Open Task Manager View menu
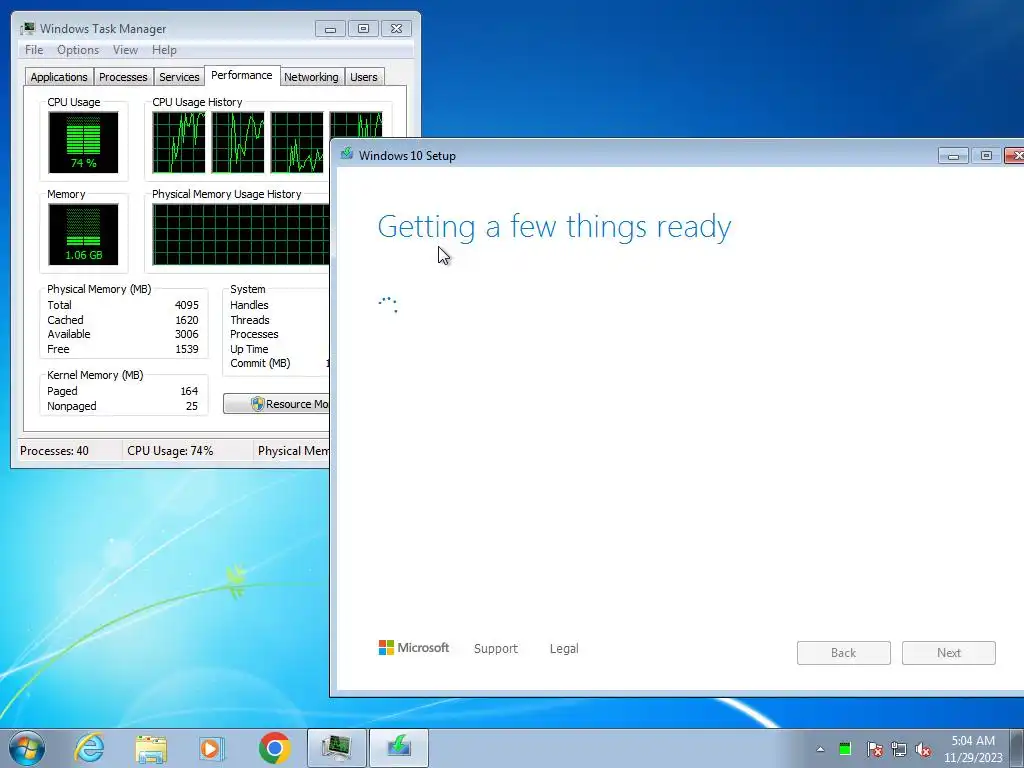Viewport: 1024px width, 768px height. (125, 50)
